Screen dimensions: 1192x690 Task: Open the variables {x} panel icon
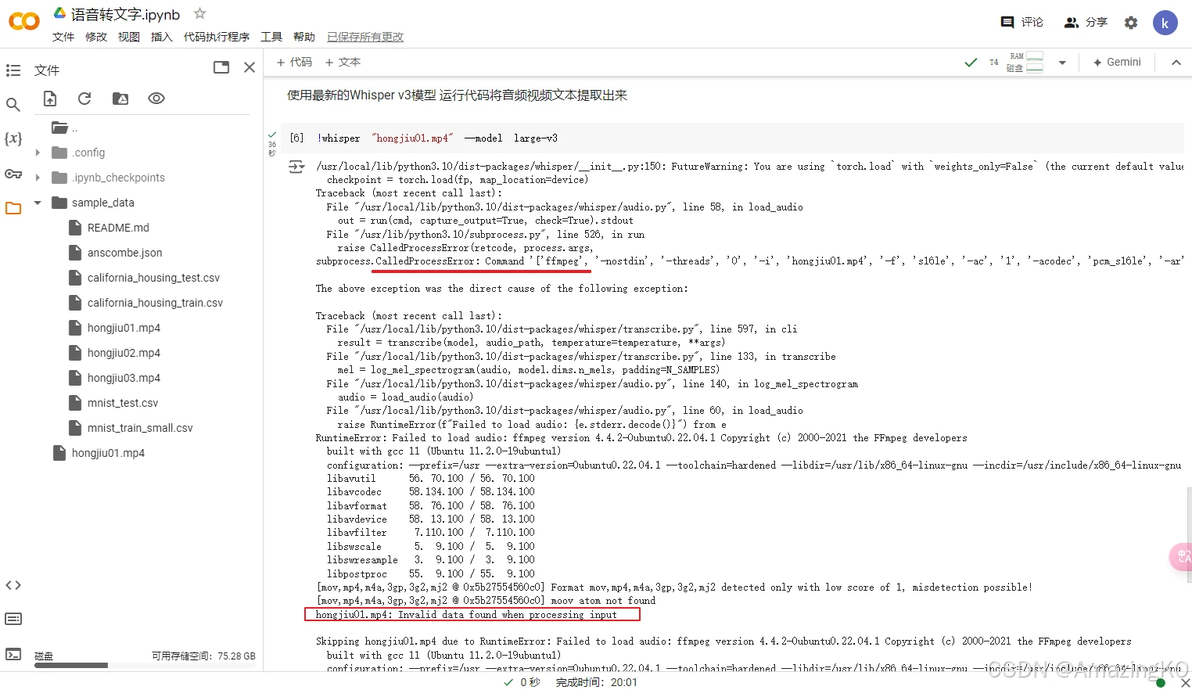click(x=13, y=138)
